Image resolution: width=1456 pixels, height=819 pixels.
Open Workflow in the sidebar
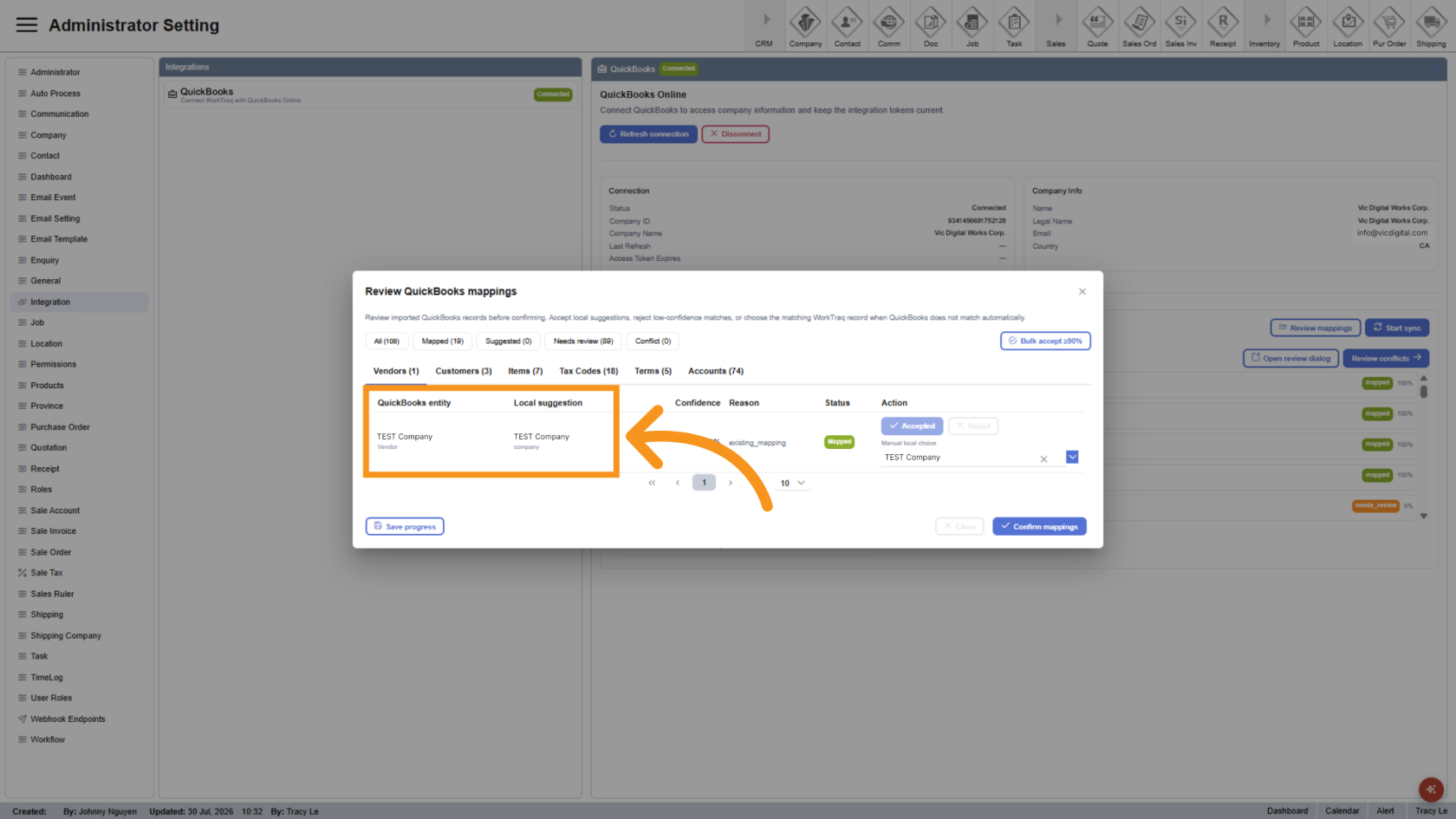[x=79, y=740]
